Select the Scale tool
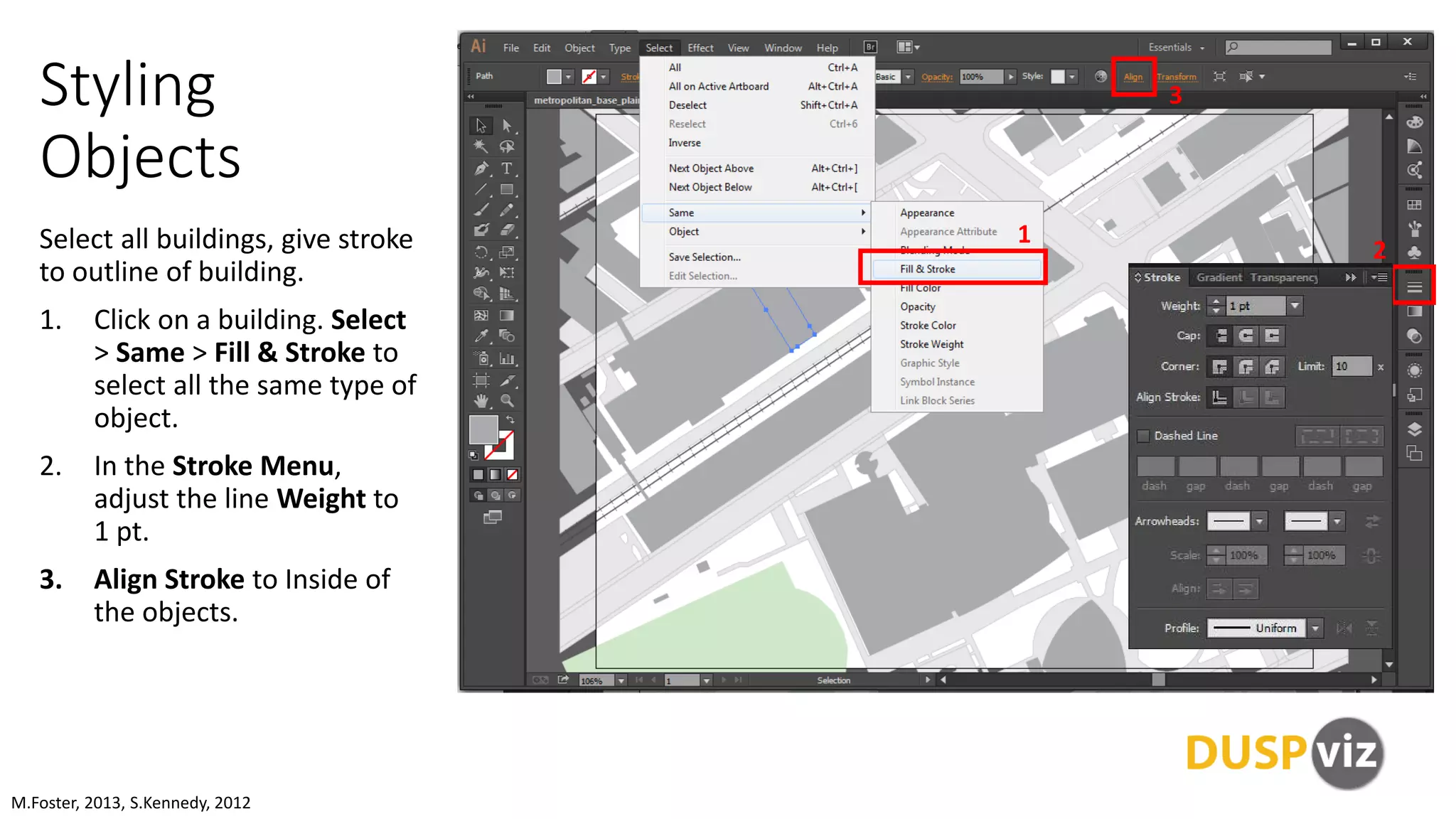The image size is (1456, 819). coord(507,252)
